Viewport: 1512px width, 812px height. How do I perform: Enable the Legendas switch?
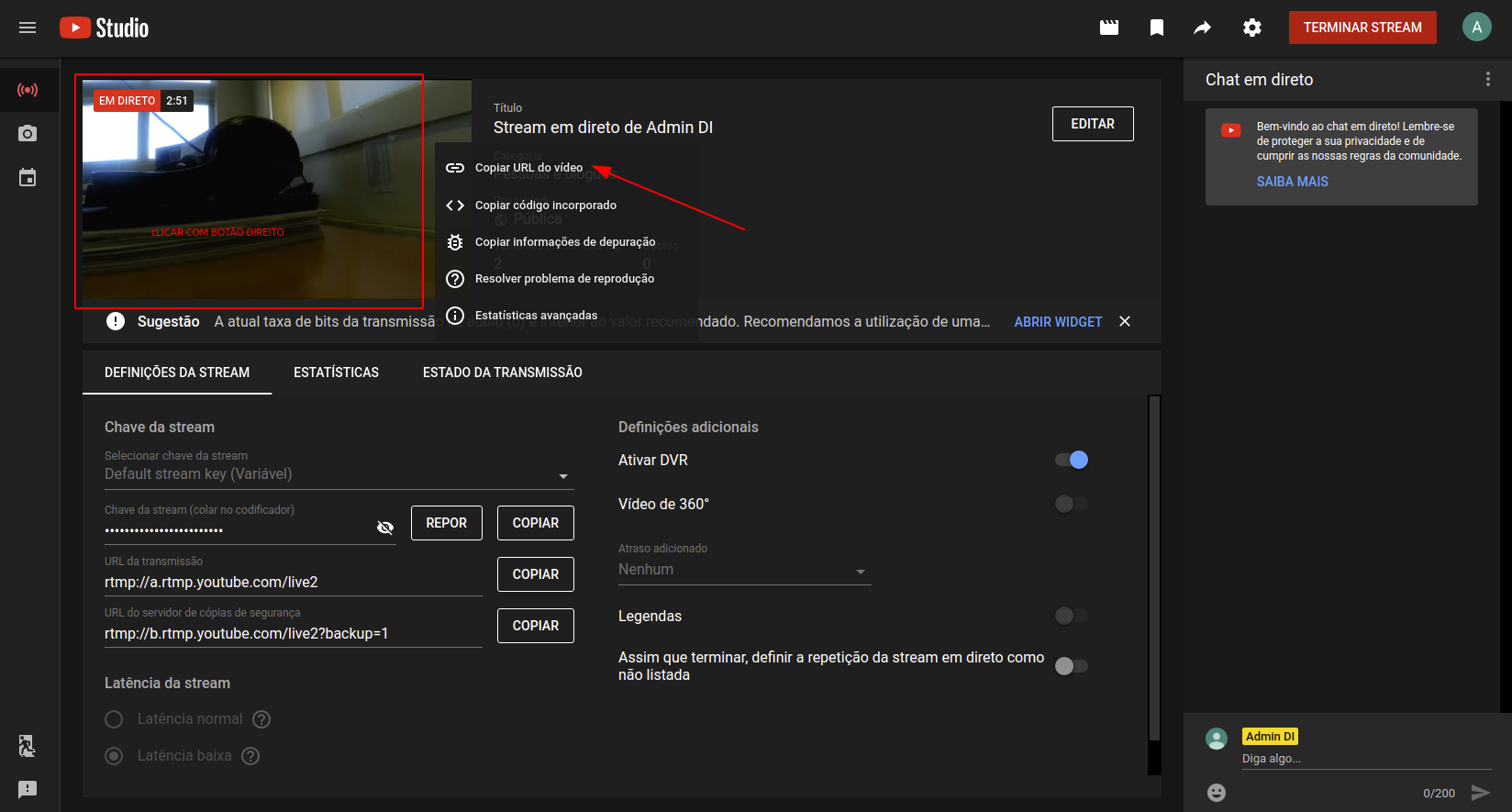click(1072, 616)
